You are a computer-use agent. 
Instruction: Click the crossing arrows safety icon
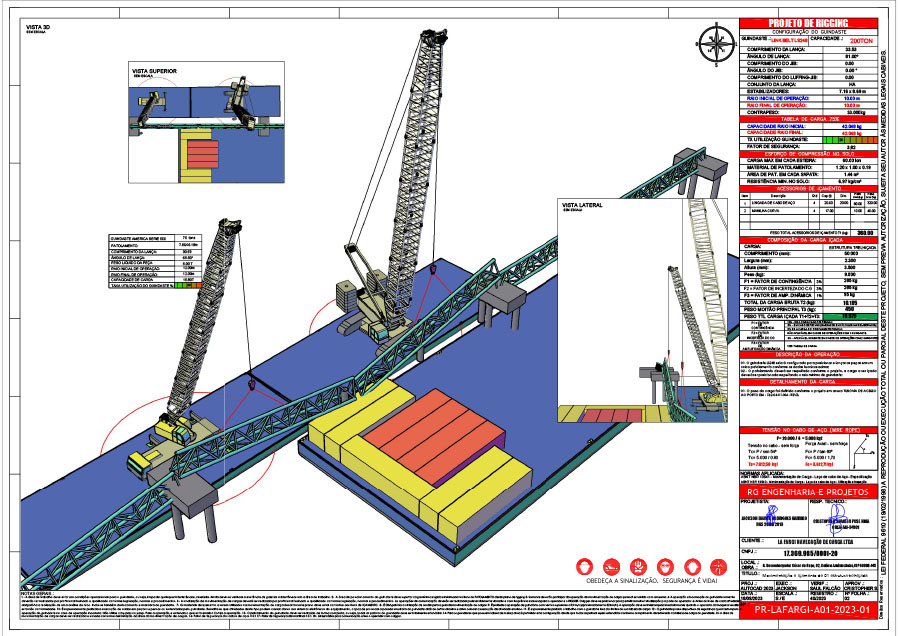point(718,567)
